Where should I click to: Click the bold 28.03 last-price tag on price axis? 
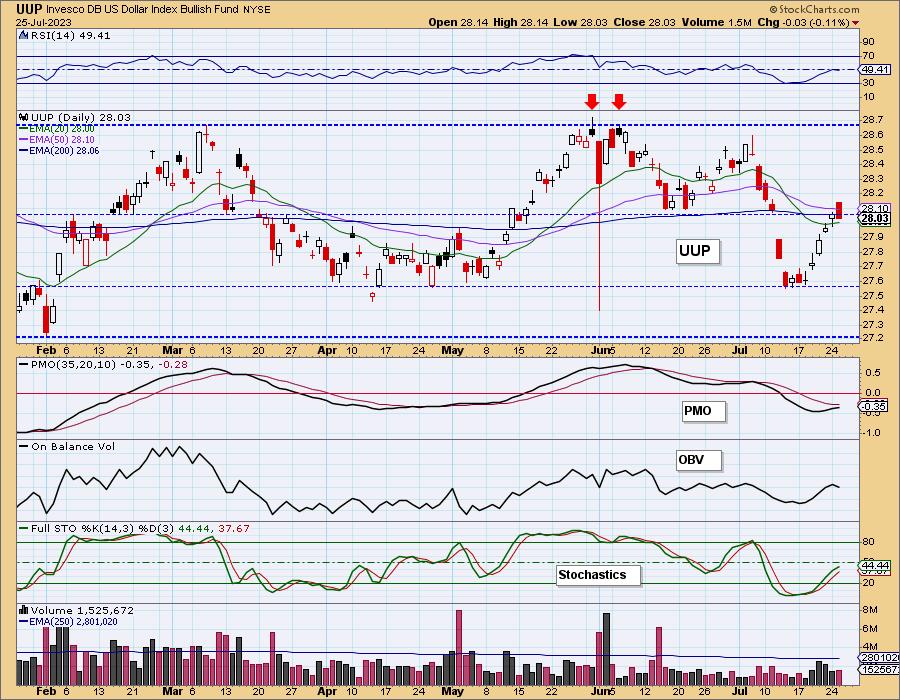[x=875, y=218]
